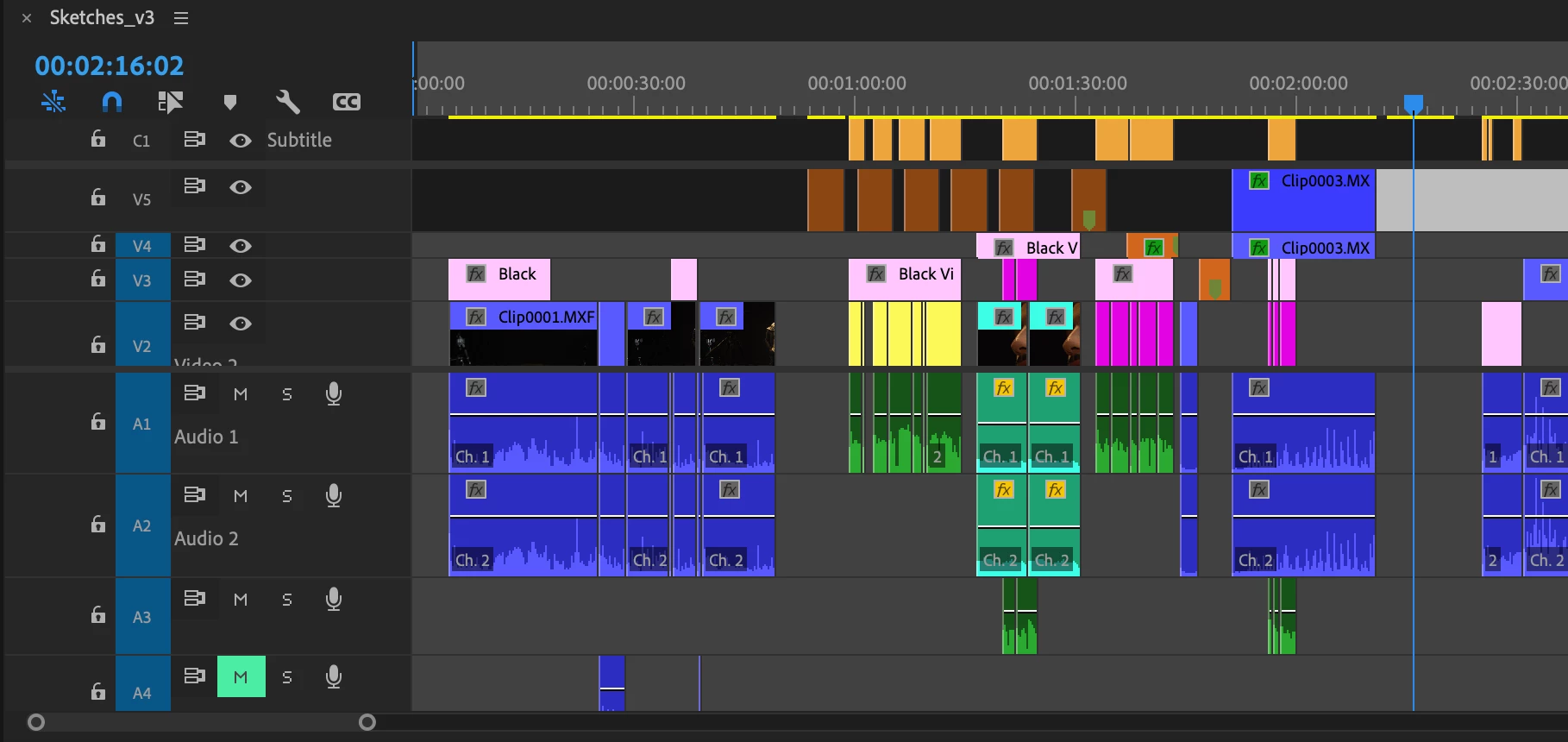This screenshot has width=1568, height=742.
Task: Open timeline display settings wrench
Action: 288,102
